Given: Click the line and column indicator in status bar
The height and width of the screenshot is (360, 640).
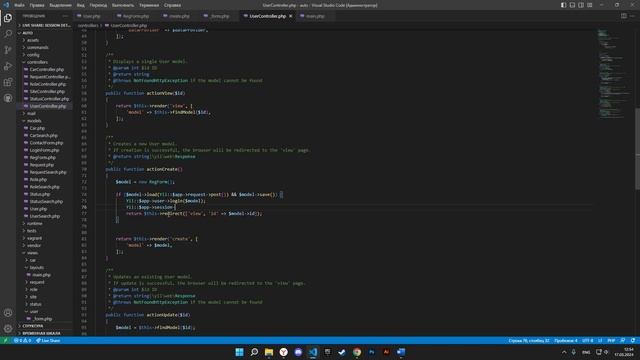Looking at the screenshot, I should (529, 340).
